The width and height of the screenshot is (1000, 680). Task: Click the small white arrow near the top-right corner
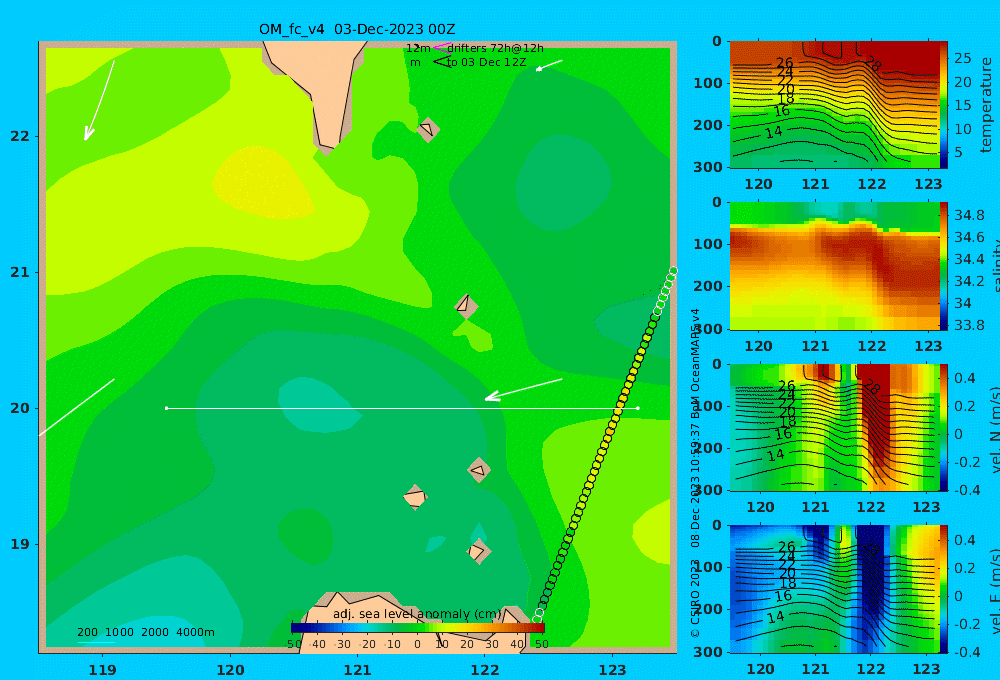(549, 66)
